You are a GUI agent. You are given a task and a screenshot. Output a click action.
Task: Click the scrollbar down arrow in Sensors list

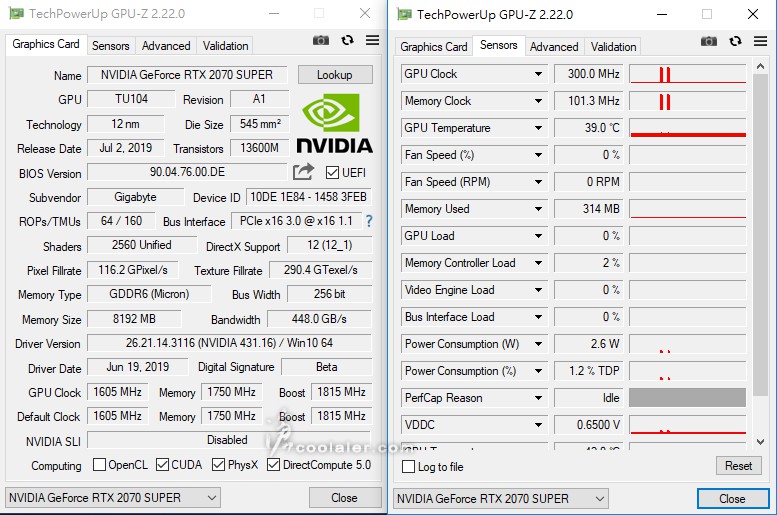pyautogui.click(x=761, y=441)
